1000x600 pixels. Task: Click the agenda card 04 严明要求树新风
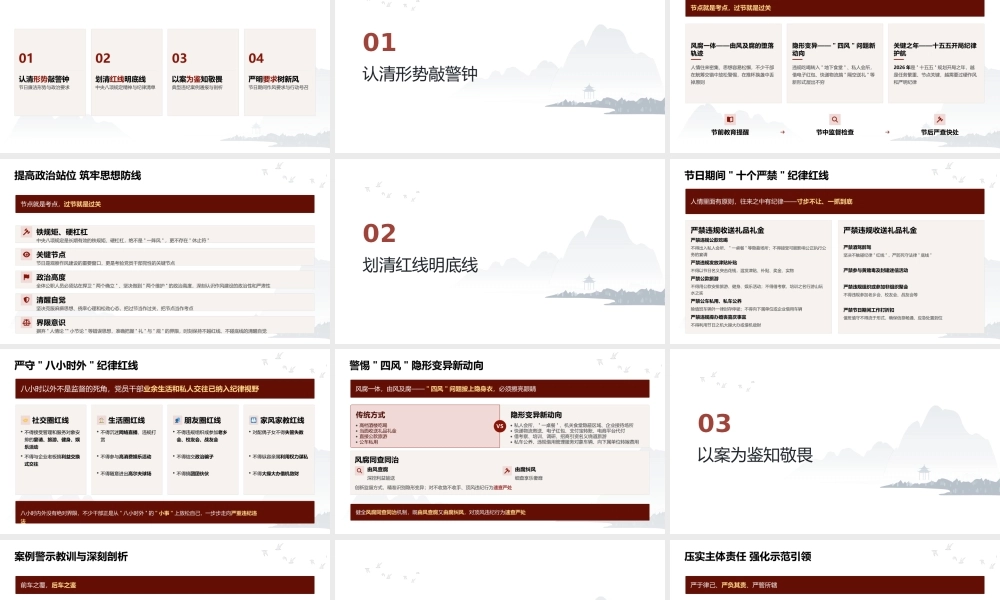point(279,72)
